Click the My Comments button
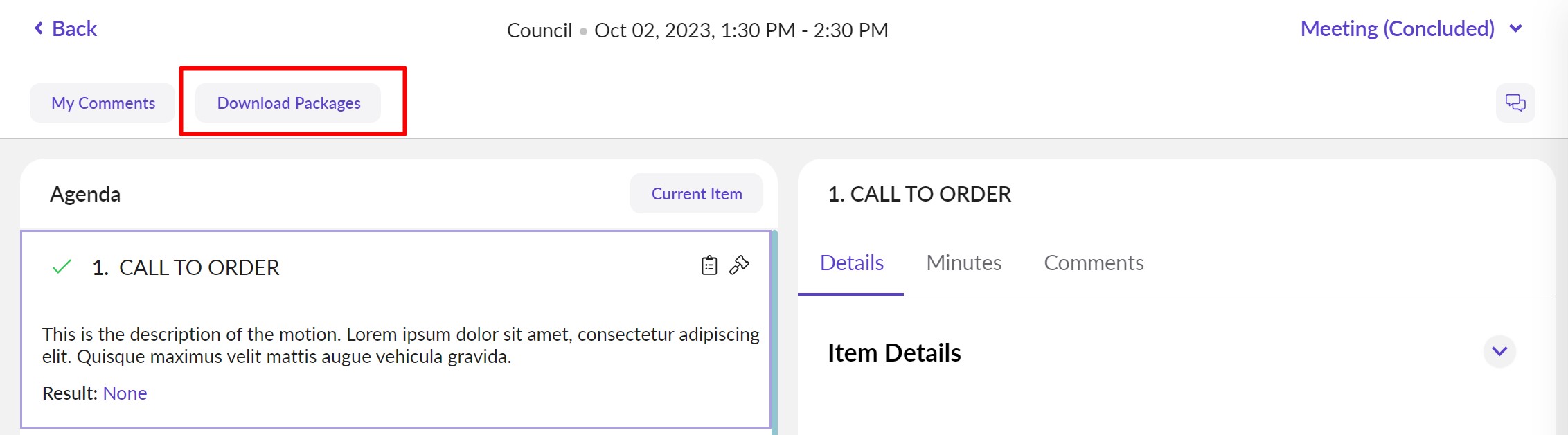Screen dimensions: 1568x435 (x=103, y=103)
